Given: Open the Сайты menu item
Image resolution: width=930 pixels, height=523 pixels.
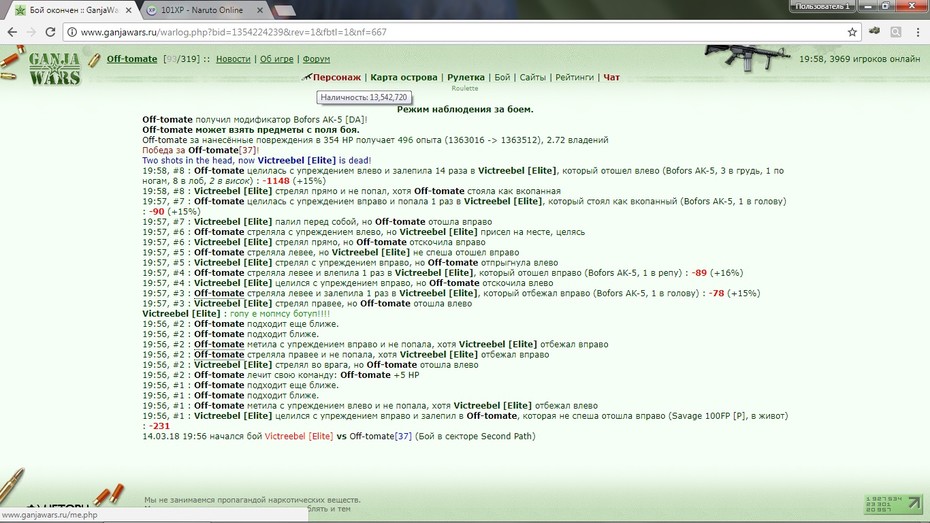Looking at the screenshot, I should (533, 77).
